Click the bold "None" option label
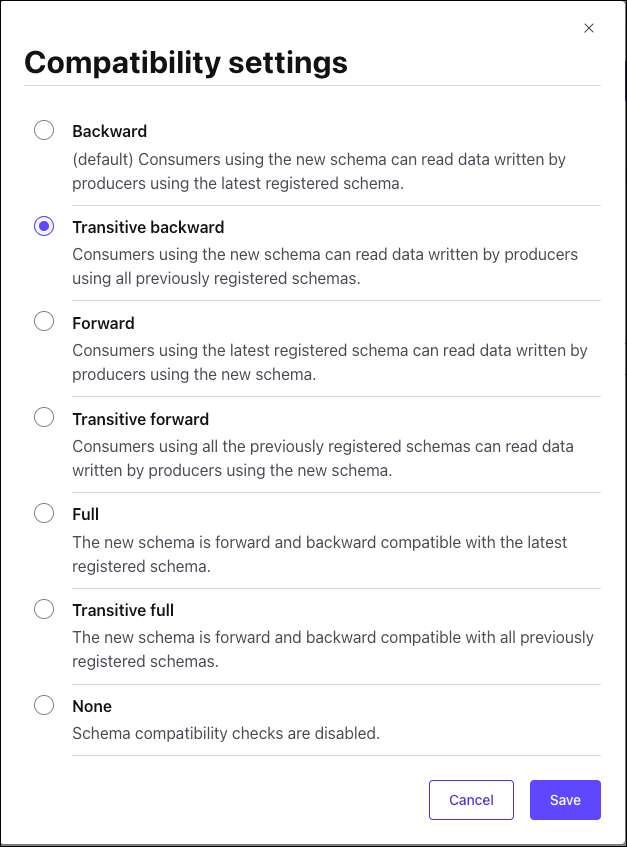 (x=92, y=706)
